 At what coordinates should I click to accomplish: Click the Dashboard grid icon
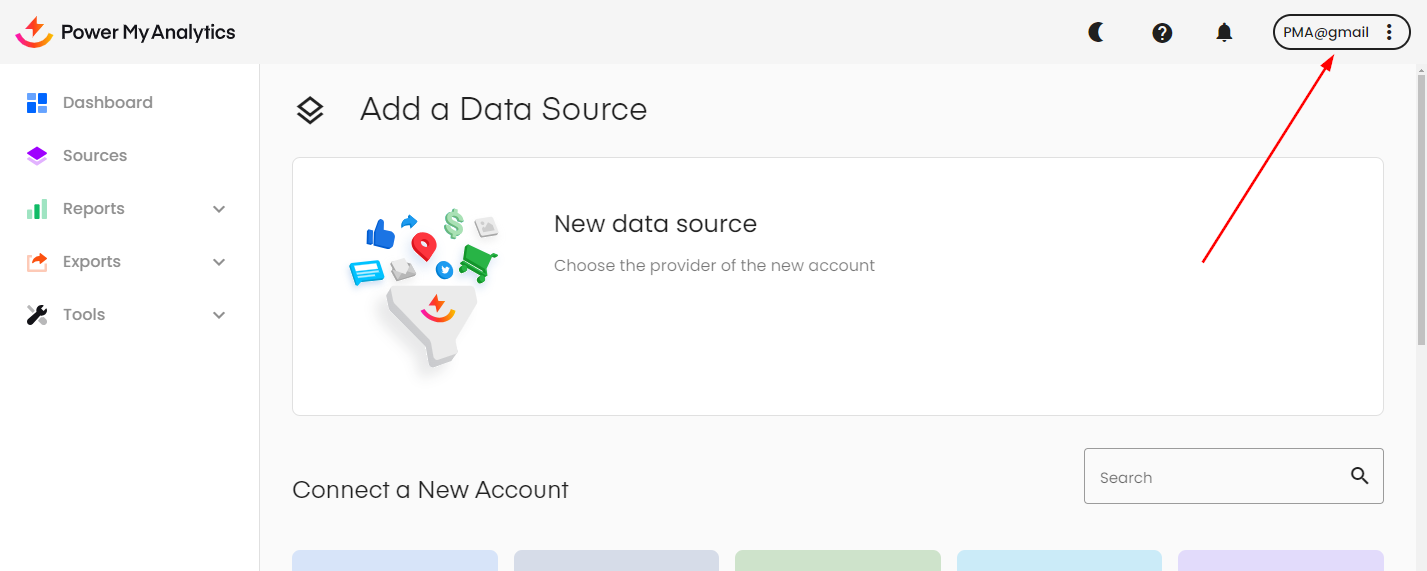tap(37, 102)
